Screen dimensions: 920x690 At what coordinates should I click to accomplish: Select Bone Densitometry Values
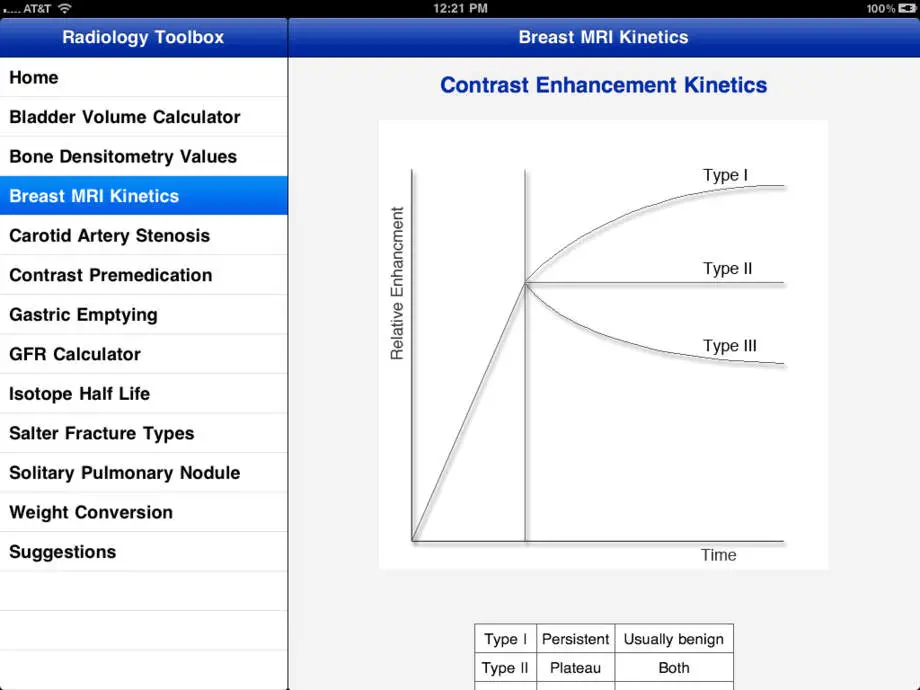[x=144, y=157]
